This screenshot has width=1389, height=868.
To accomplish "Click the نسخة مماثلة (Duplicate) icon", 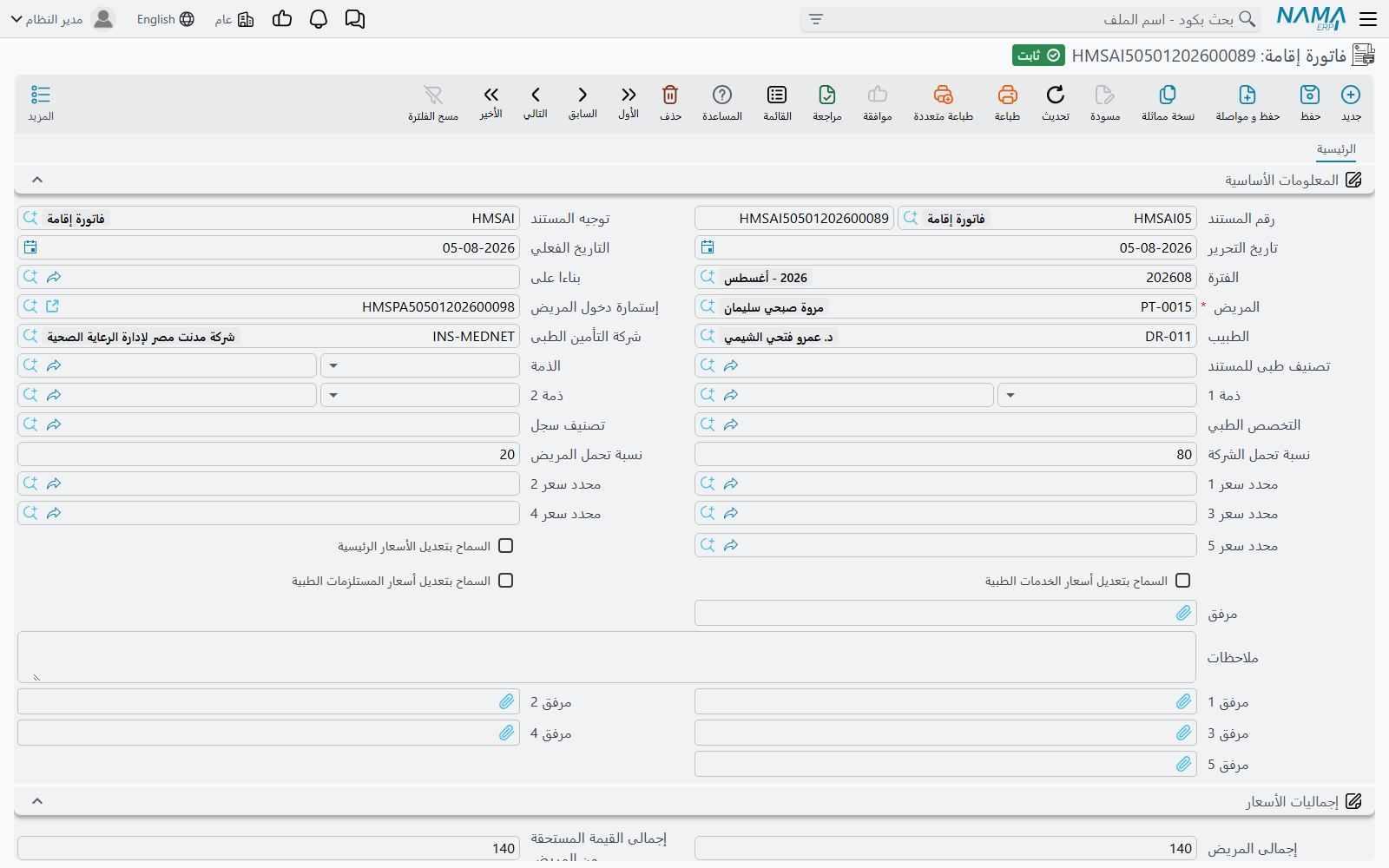I will pos(1168,95).
